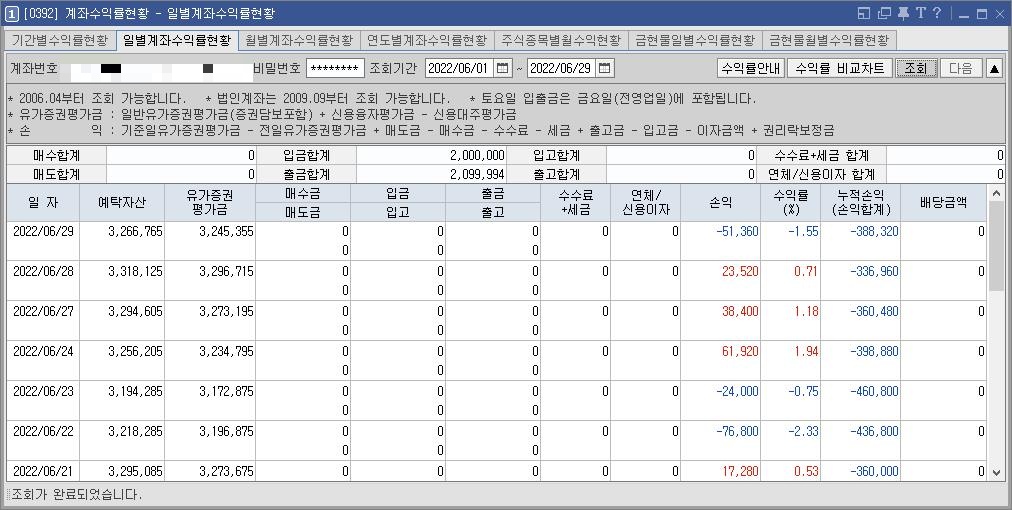Click the 연체/신용이자 column header
The height and width of the screenshot is (510, 1012).
645,203
